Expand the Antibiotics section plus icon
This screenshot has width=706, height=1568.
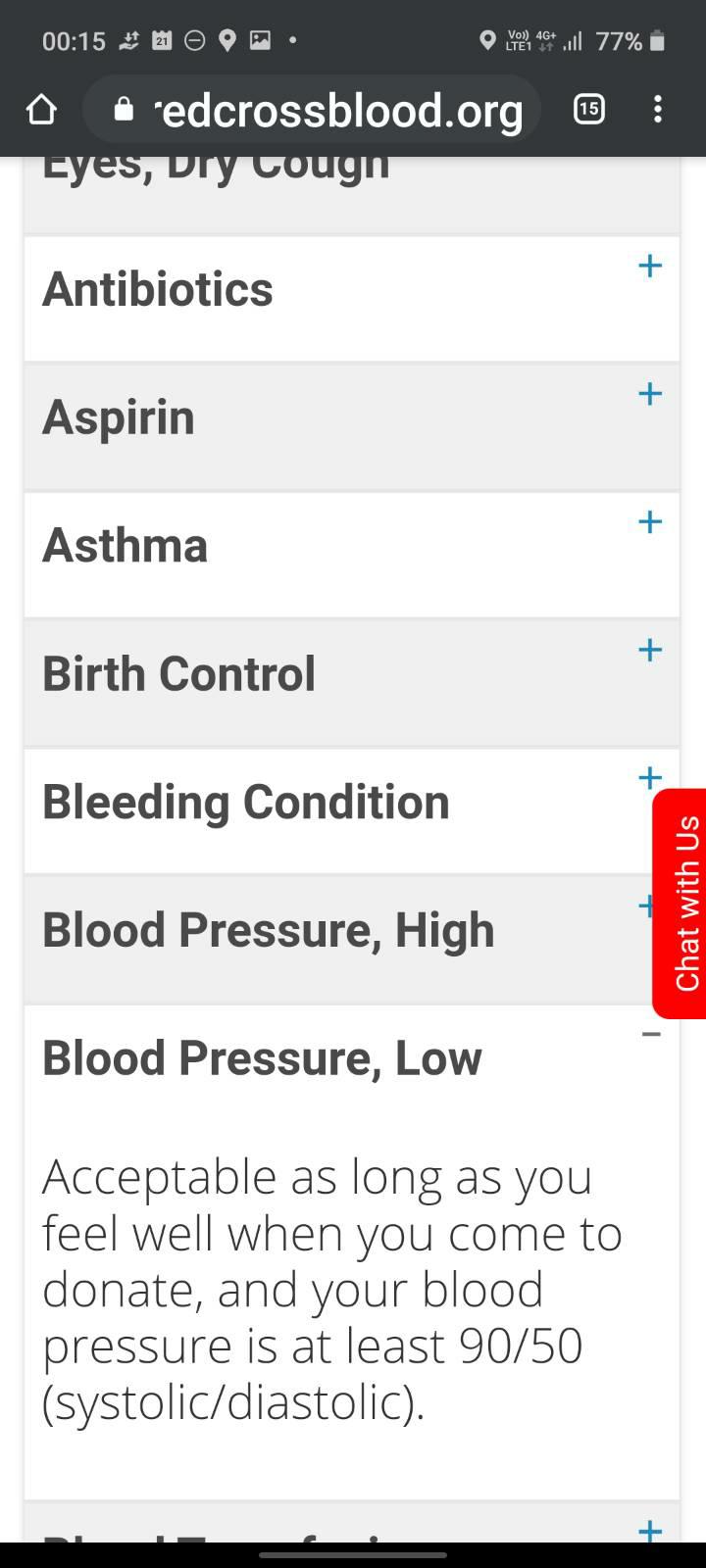[x=650, y=266]
